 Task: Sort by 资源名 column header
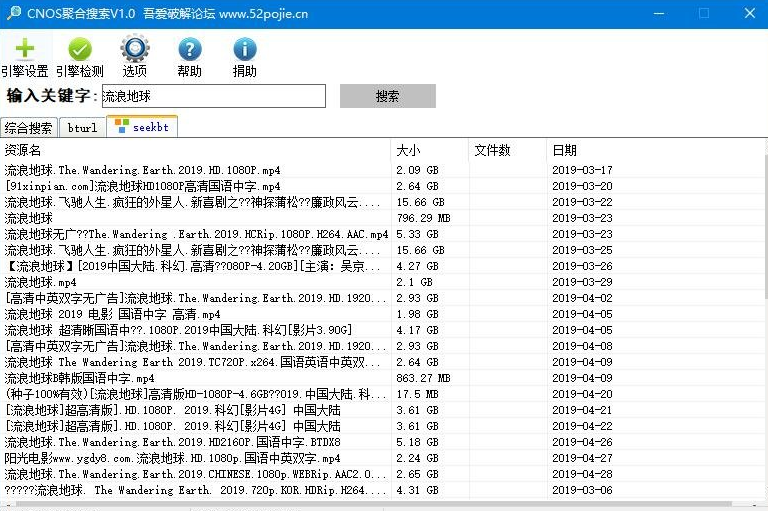(x=195, y=150)
